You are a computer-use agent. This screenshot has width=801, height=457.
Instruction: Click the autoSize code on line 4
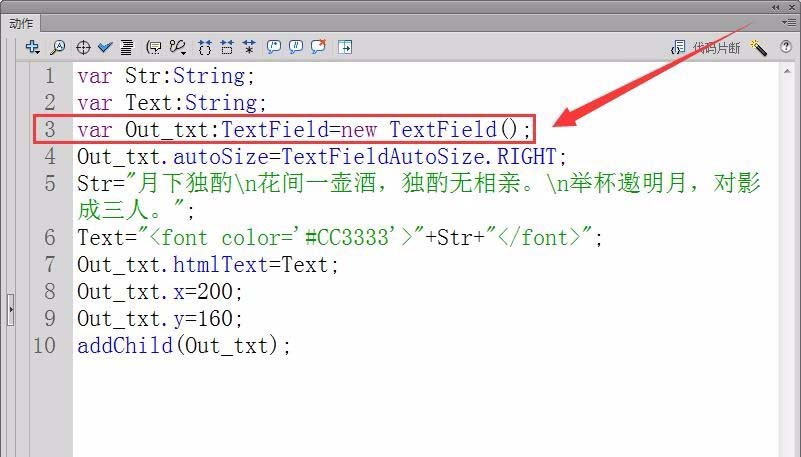pos(322,156)
